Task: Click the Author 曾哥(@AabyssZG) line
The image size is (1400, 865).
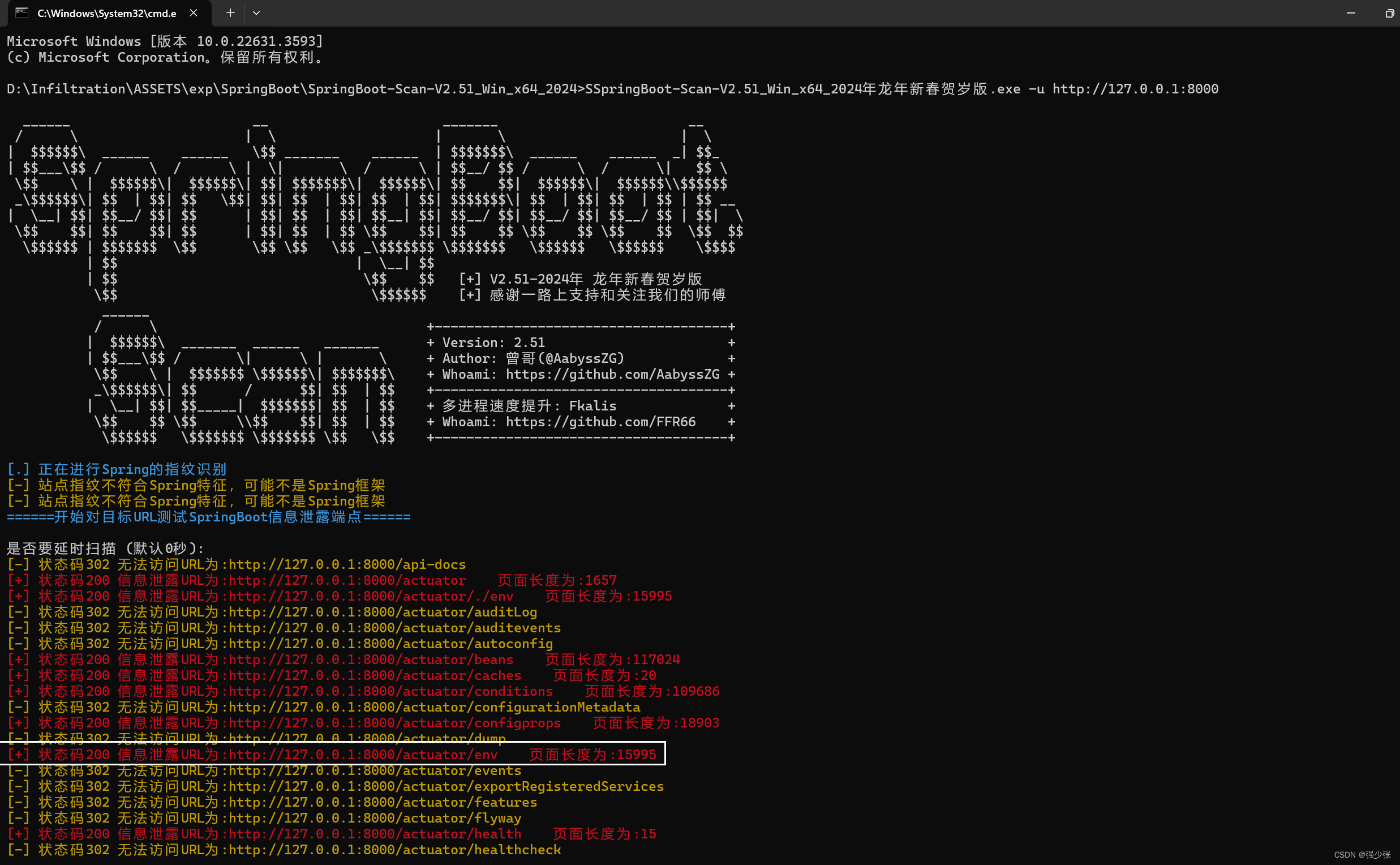Action: click(x=533, y=358)
